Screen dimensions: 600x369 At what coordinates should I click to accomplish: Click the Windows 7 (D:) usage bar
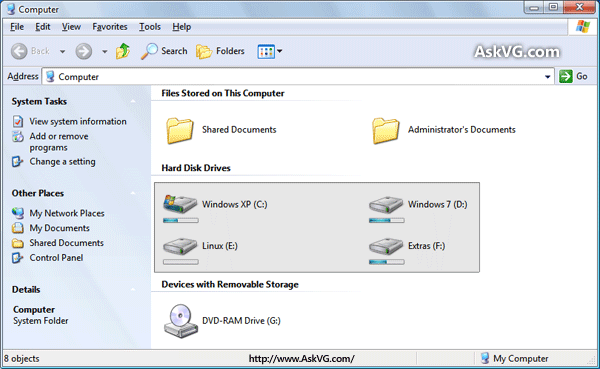386,220
